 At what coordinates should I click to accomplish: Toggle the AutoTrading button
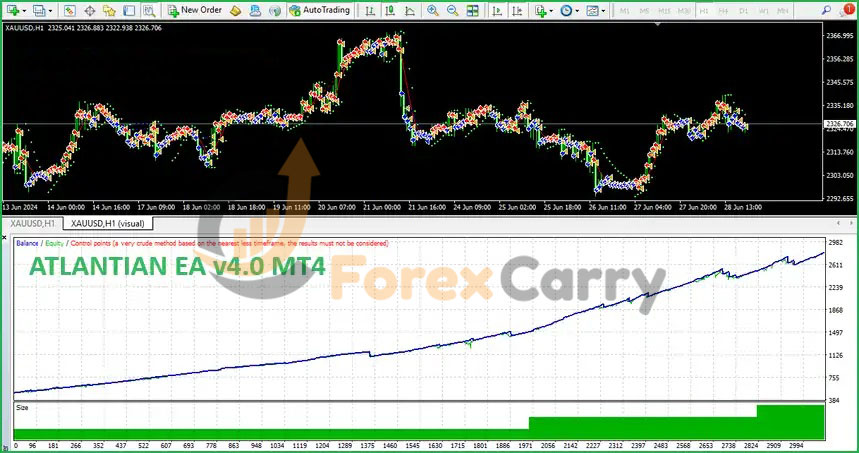pyautogui.click(x=320, y=10)
